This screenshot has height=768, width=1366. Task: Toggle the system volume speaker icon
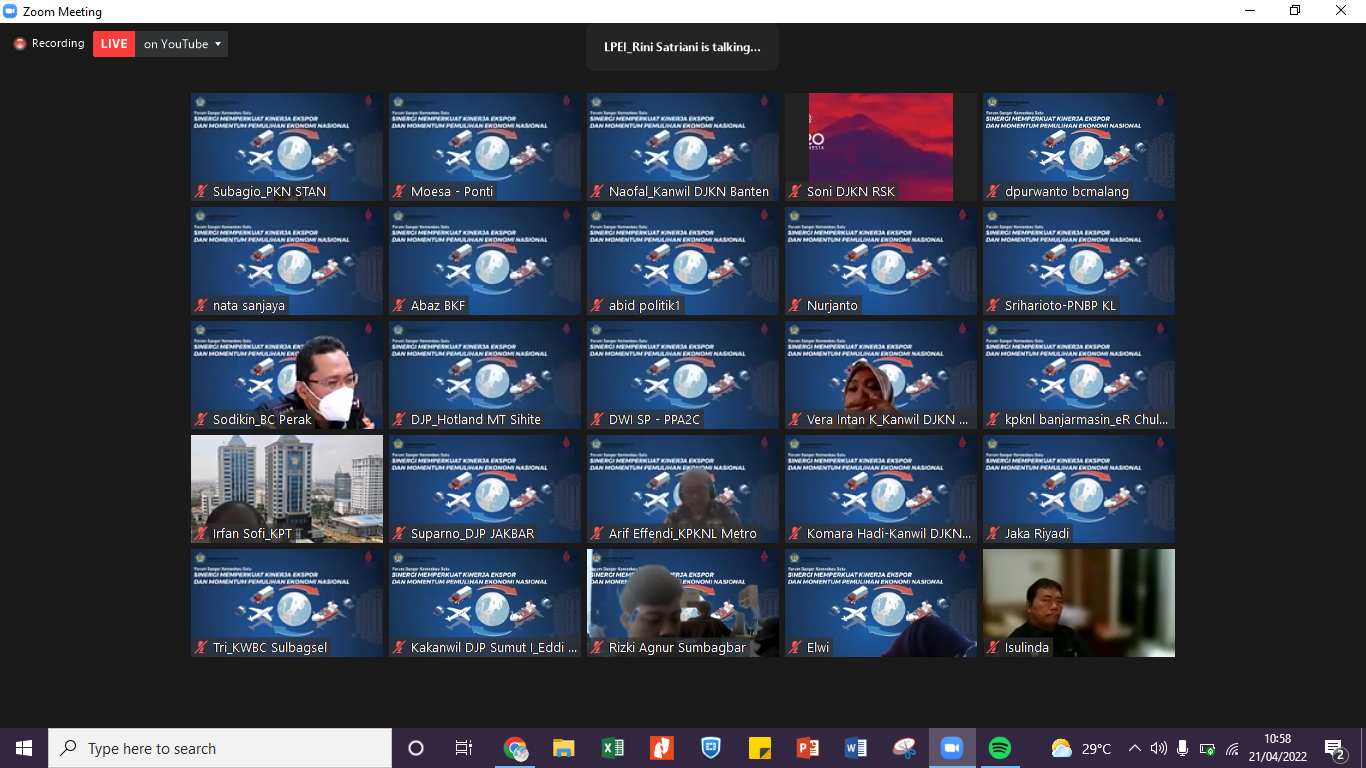[x=1158, y=748]
